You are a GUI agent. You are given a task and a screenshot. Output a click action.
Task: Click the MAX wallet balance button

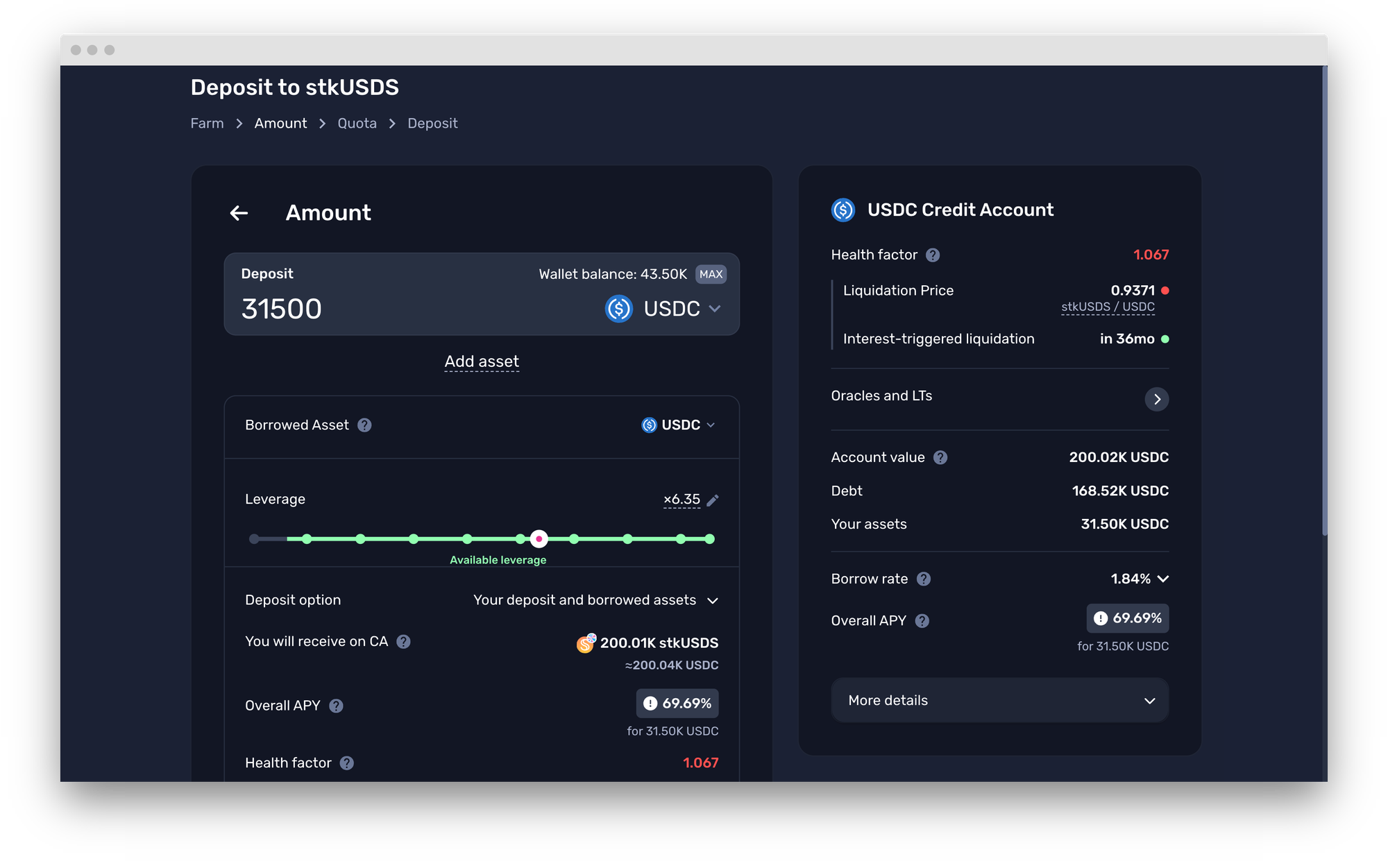coord(711,274)
